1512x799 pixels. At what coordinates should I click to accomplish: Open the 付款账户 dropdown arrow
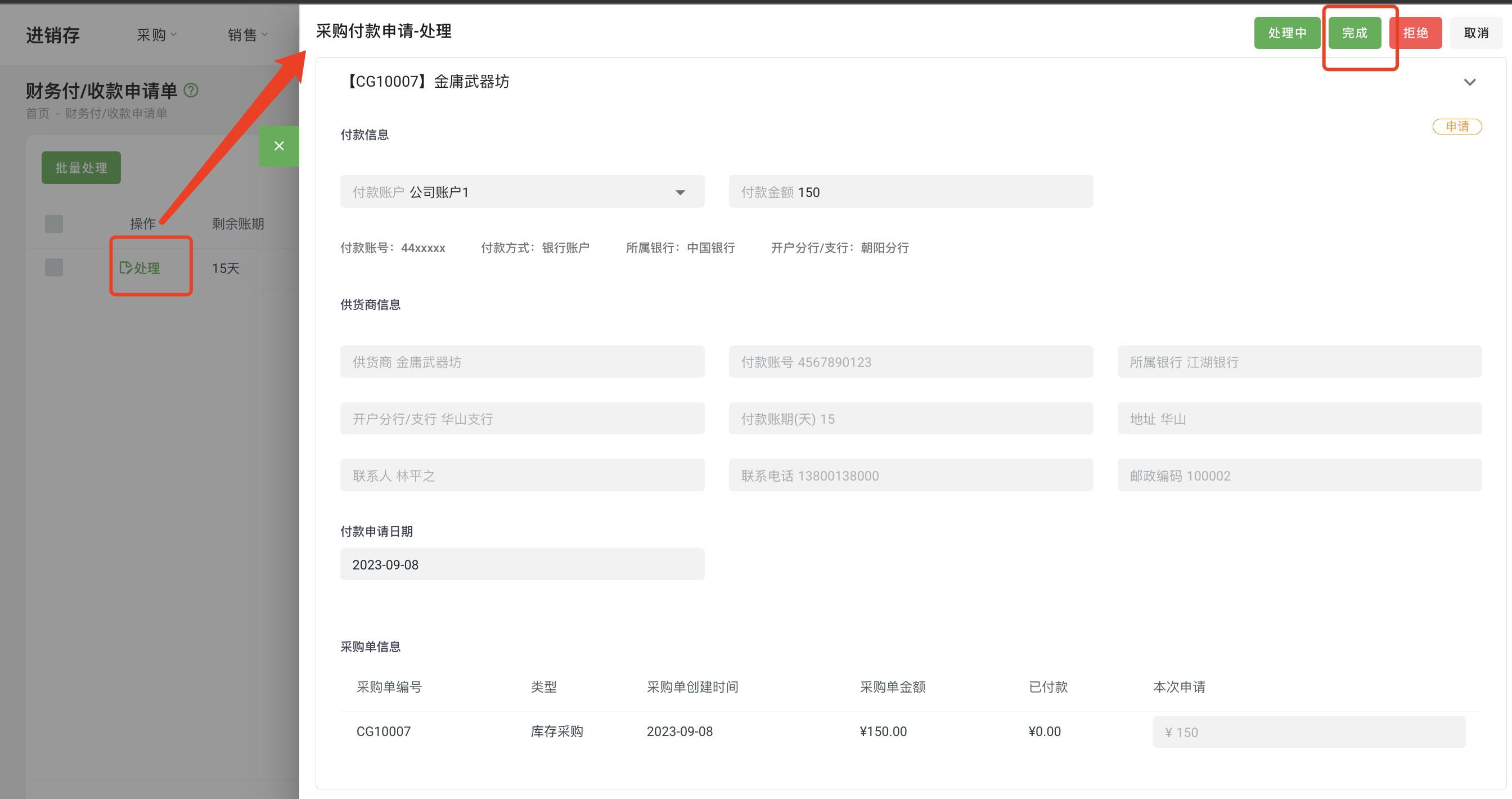[x=679, y=191]
